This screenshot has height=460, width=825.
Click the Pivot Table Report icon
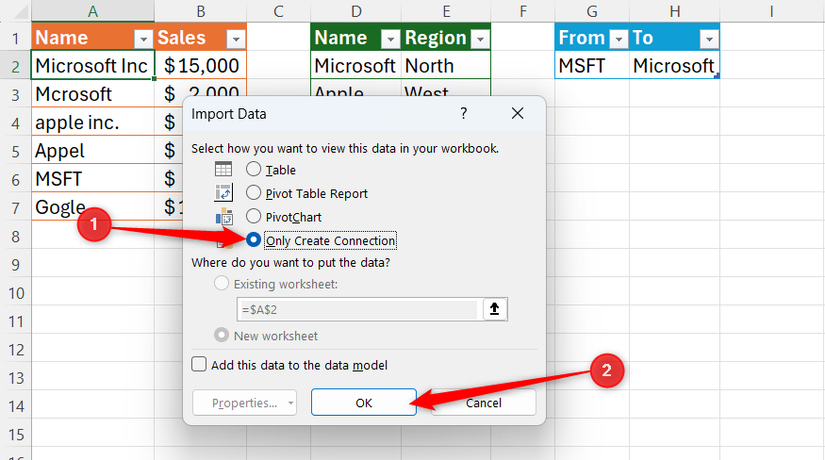[x=223, y=193]
